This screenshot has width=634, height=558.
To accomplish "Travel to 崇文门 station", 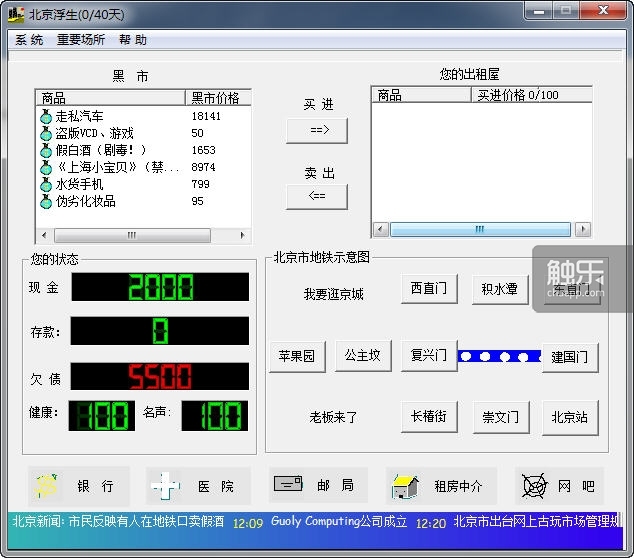I will [x=501, y=417].
